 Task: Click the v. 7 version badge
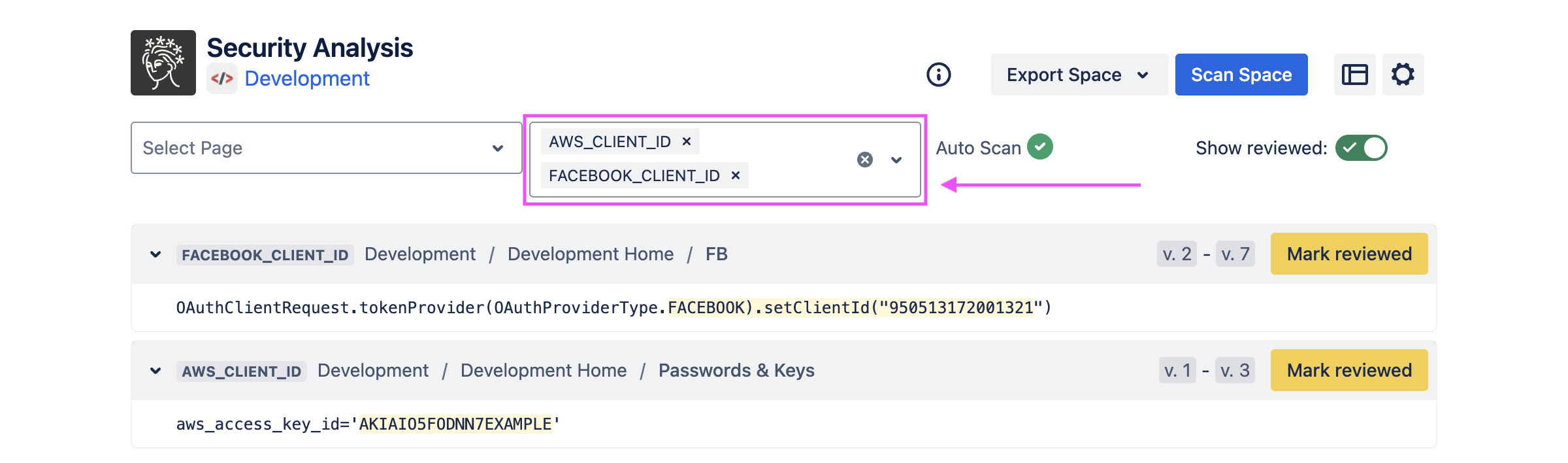pos(1235,254)
